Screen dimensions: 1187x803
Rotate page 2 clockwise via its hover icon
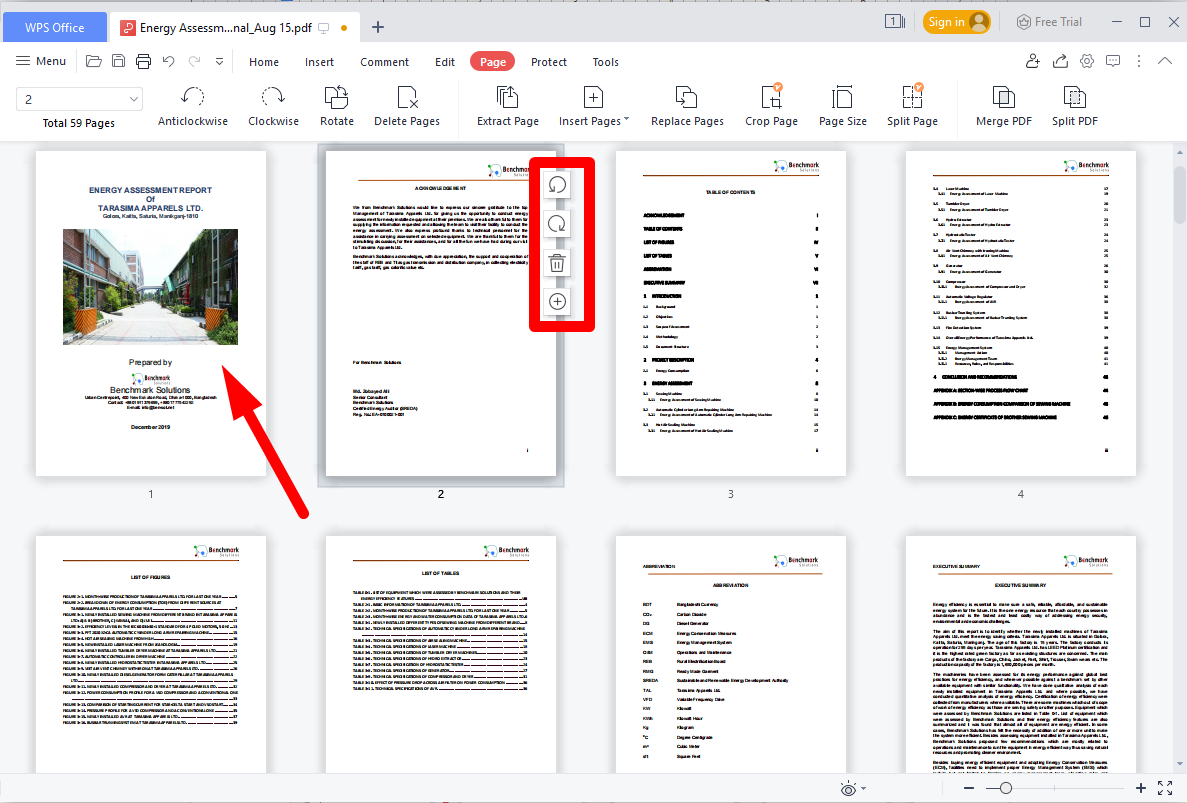point(557,224)
